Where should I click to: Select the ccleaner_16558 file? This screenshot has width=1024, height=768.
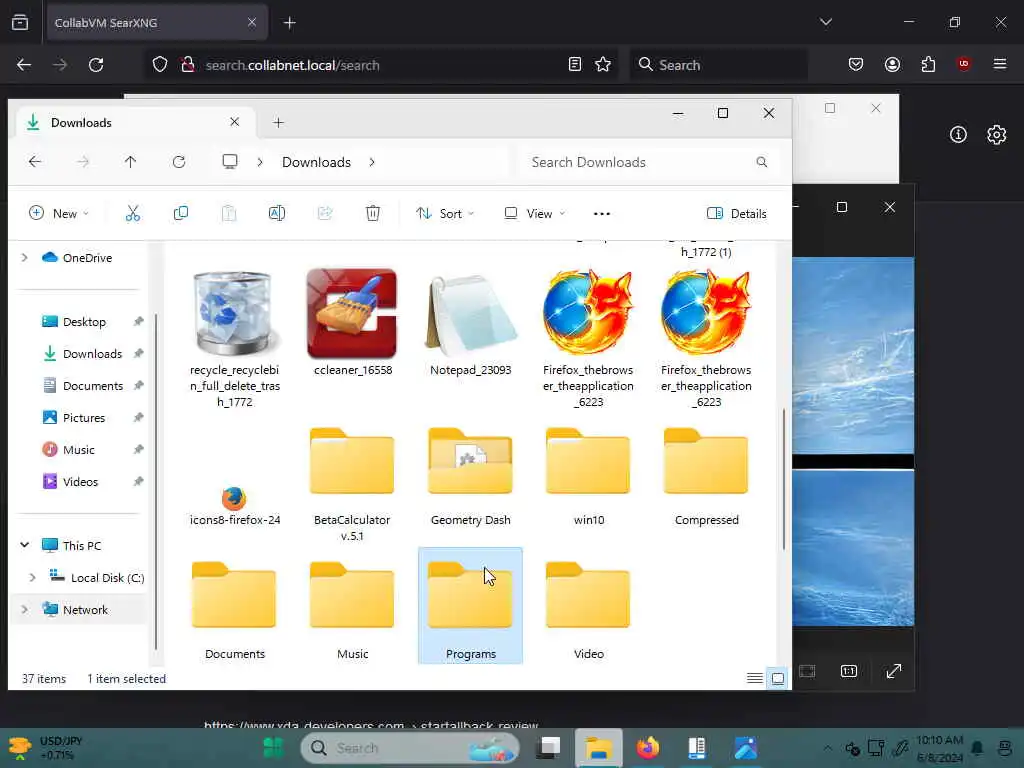click(x=352, y=323)
